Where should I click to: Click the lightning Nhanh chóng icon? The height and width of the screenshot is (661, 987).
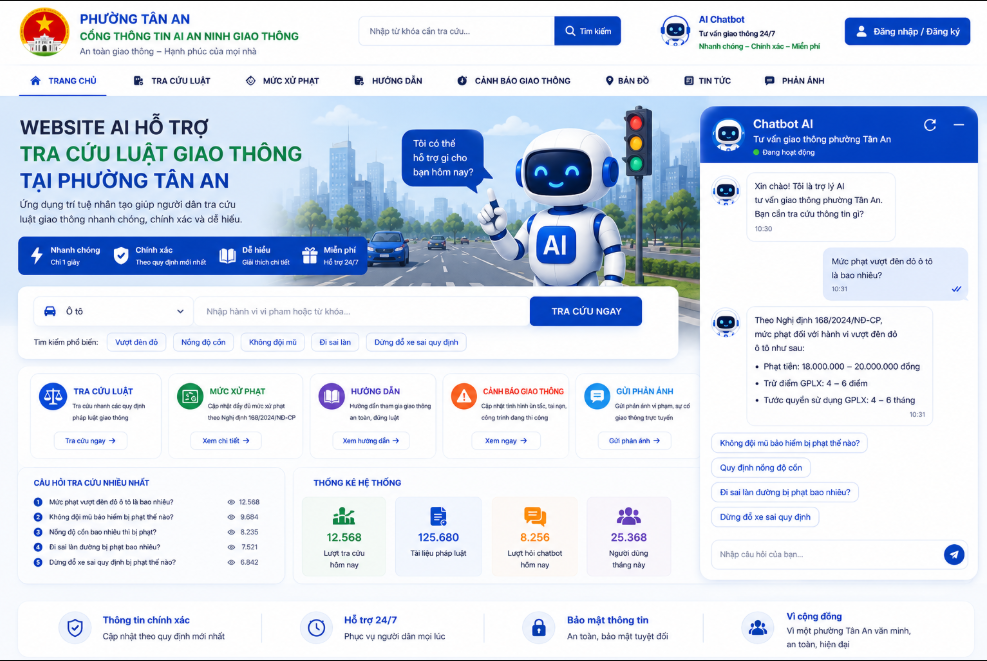click(37, 256)
